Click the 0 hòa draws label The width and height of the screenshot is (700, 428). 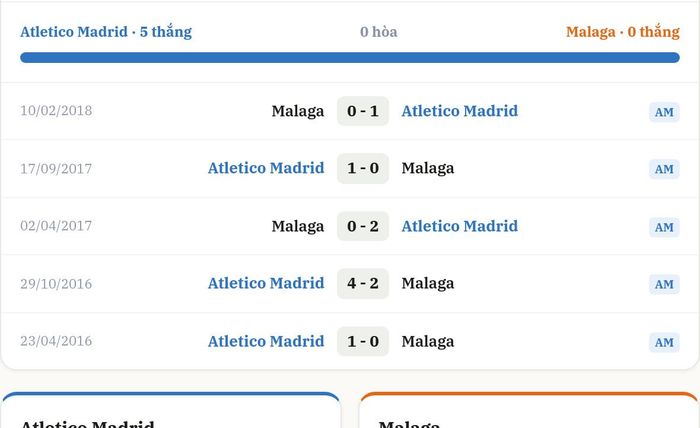click(x=379, y=32)
